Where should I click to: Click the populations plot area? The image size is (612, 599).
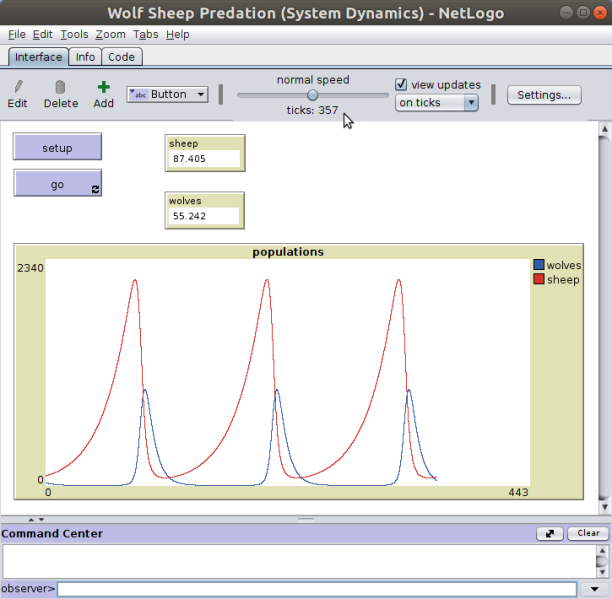pos(288,372)
